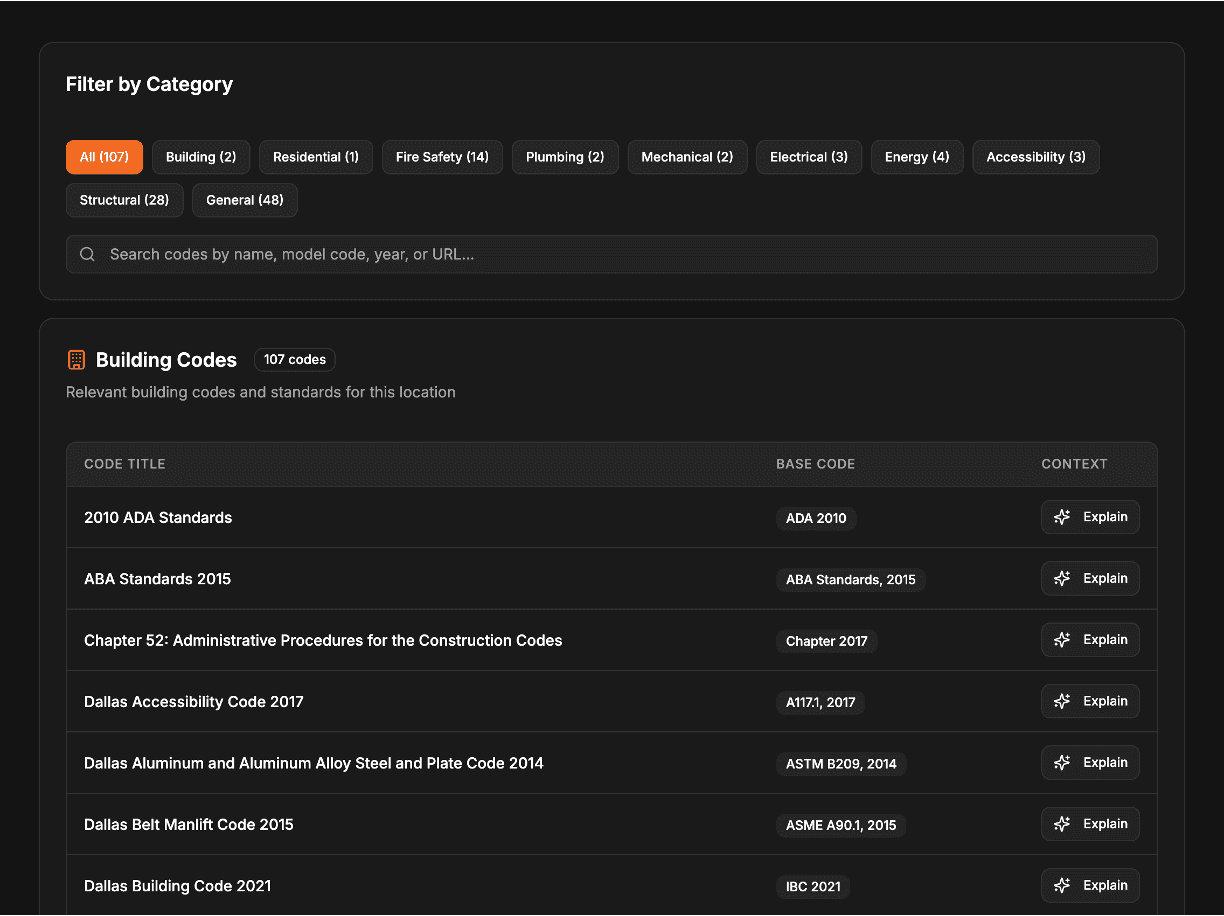The height and width of the screenshot is (916, 1224).
Task: Switch to Electrical (3) category
Action: tap(808, 157)
